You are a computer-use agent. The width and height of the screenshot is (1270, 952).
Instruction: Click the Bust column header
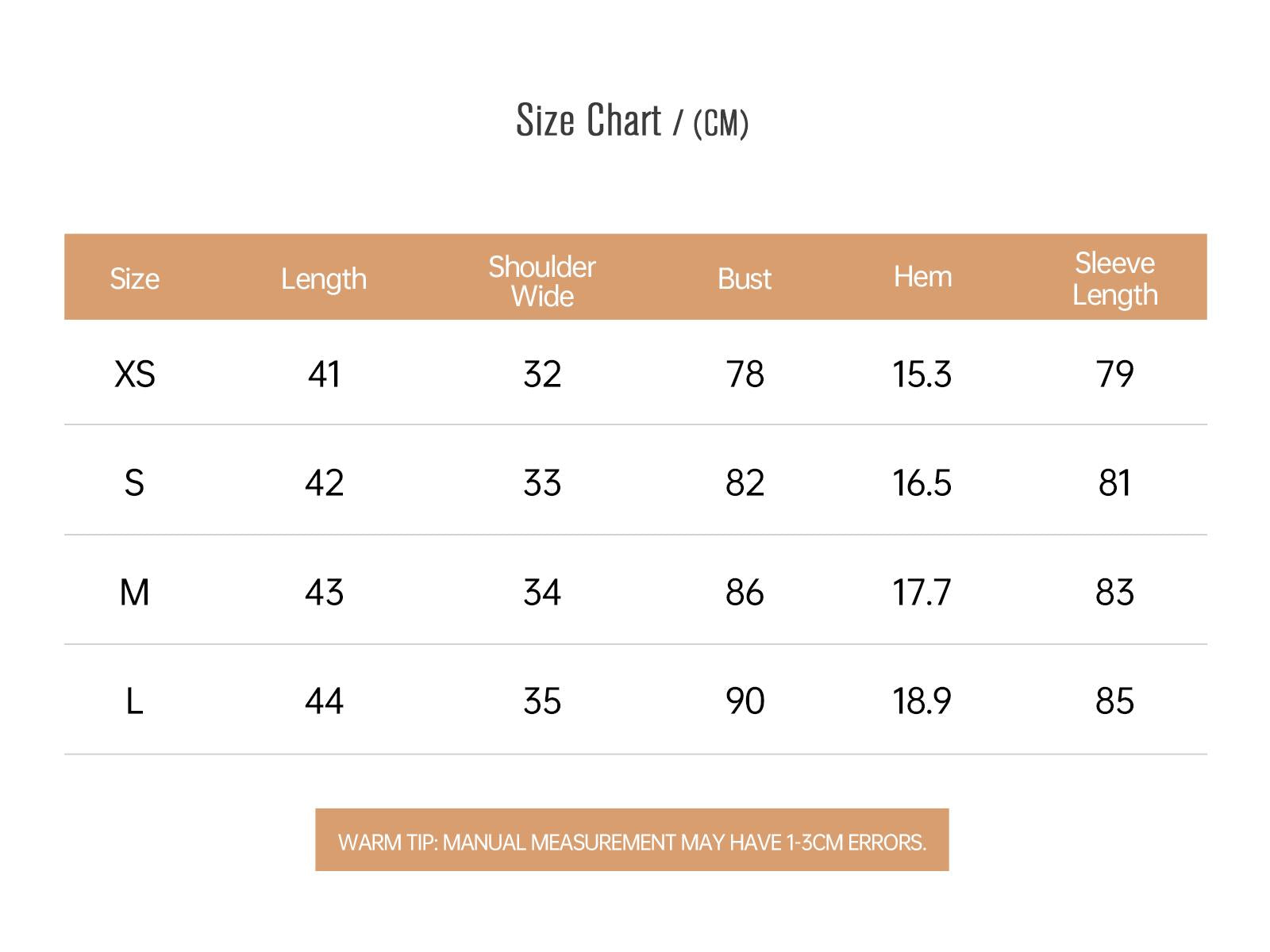pyautogui.click(x=745, y=278)
